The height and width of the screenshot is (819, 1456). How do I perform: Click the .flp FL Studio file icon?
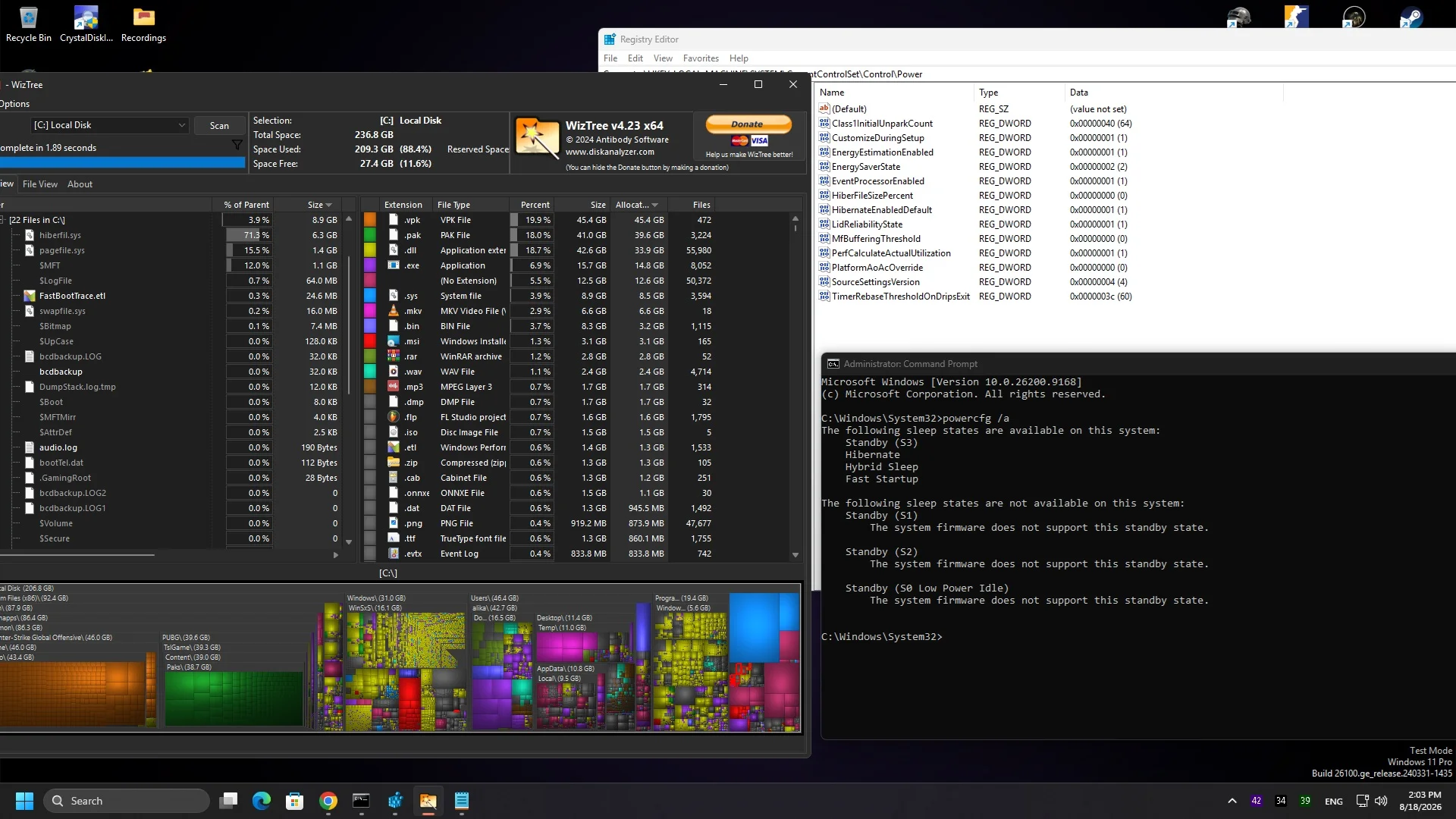tap(393, 417)
